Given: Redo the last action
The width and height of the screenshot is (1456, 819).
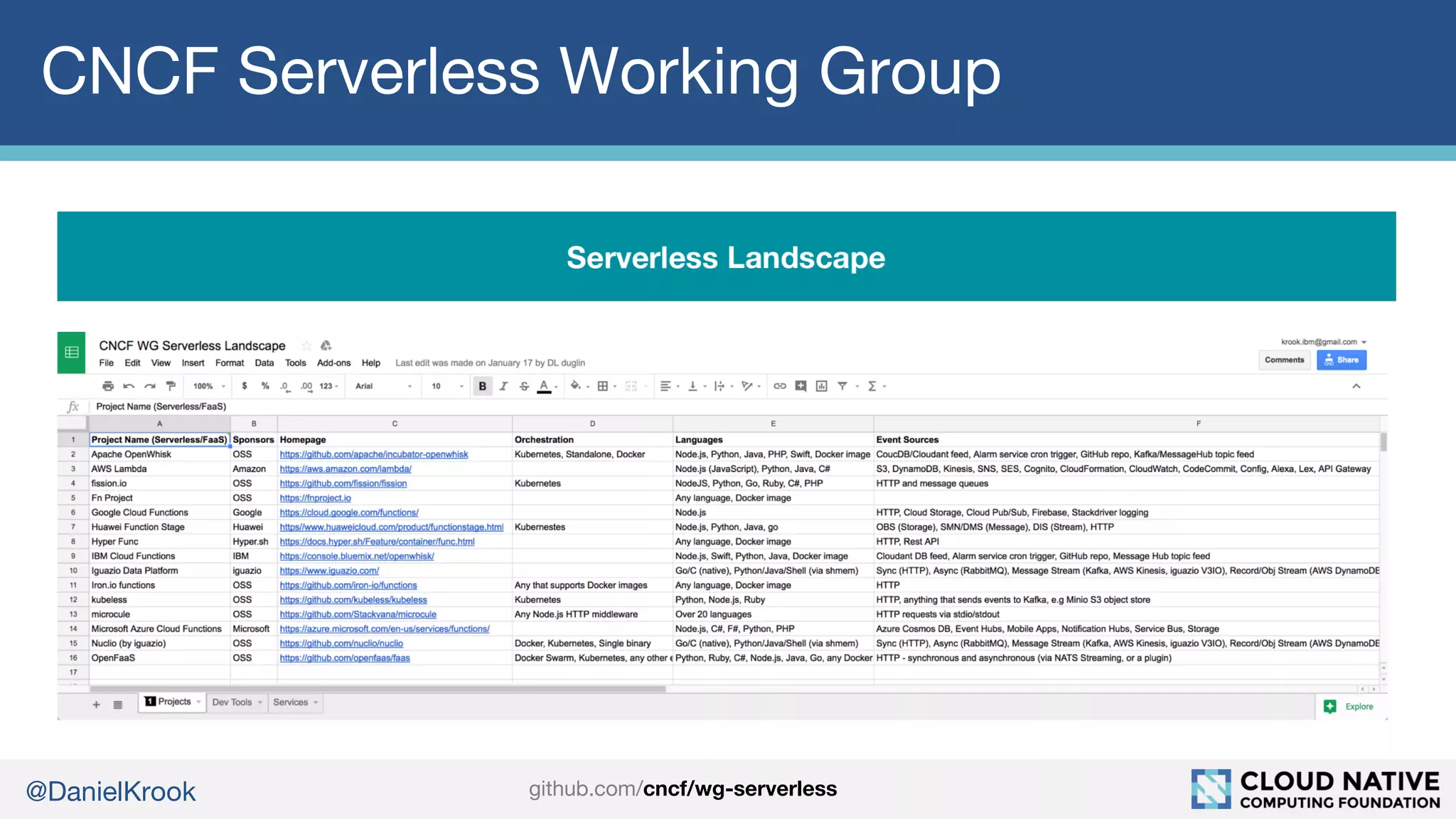Looking at the screenshot, I should pos(150,386).
